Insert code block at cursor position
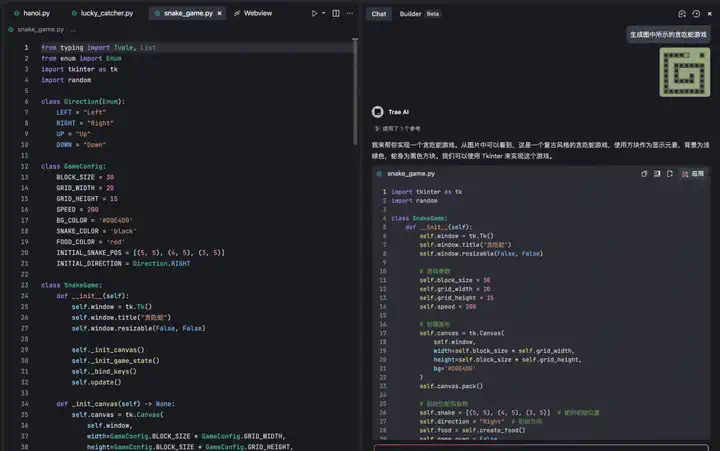Screen dimensions: 720x451 coord(657,174)
